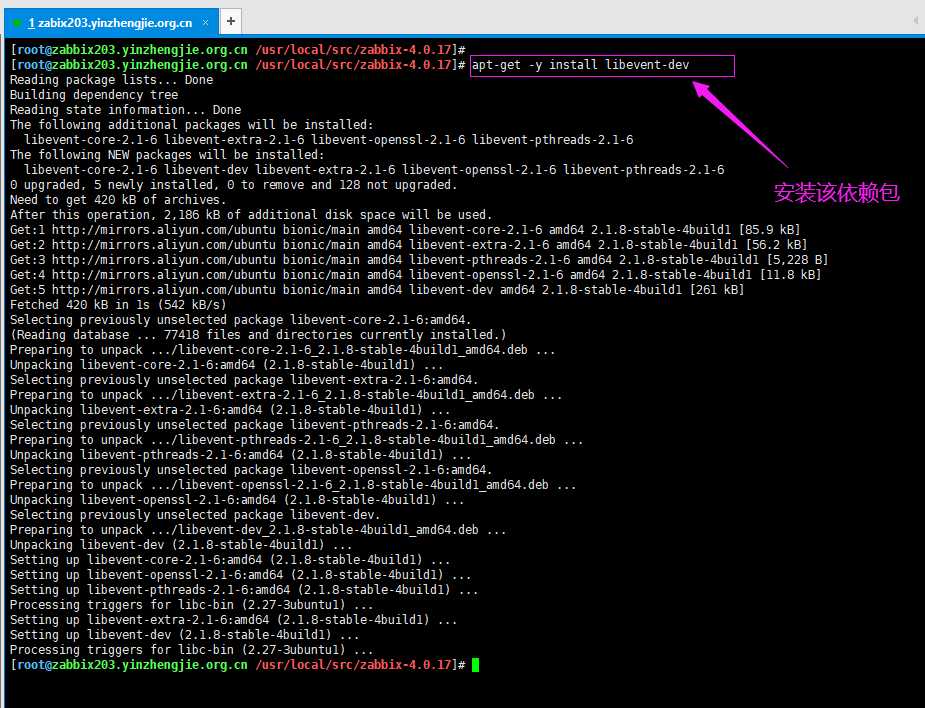This screenshot has width=925, height=708.
Task: Click the 'Setting up libevent-dev (2.1.8-stable-4build1)' line
Action: click(185, 635)
